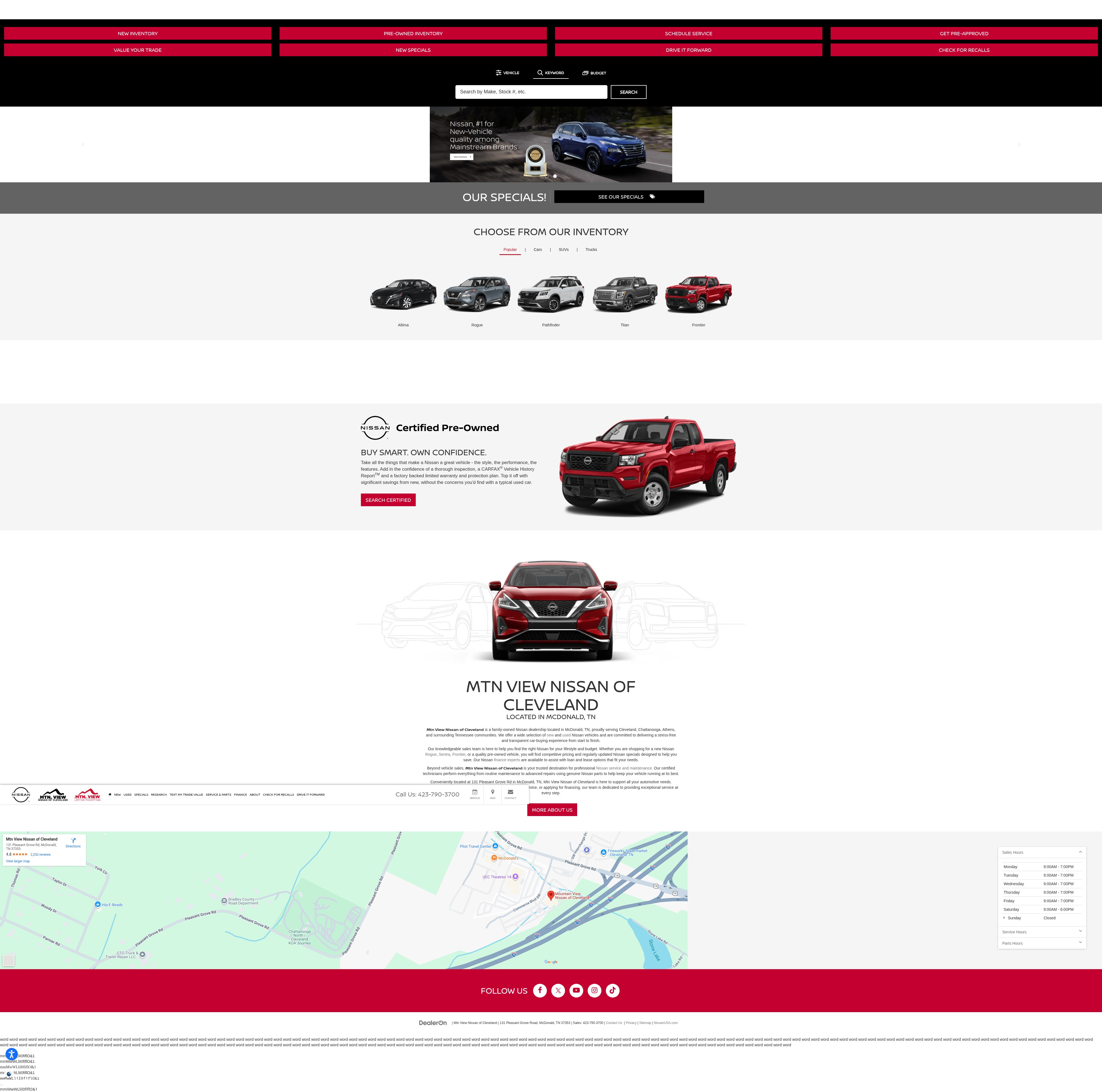Open the X (Twitter) social icon
Image resolution: width=1102 pixels, height=1092 pixels.
point(558,990)
